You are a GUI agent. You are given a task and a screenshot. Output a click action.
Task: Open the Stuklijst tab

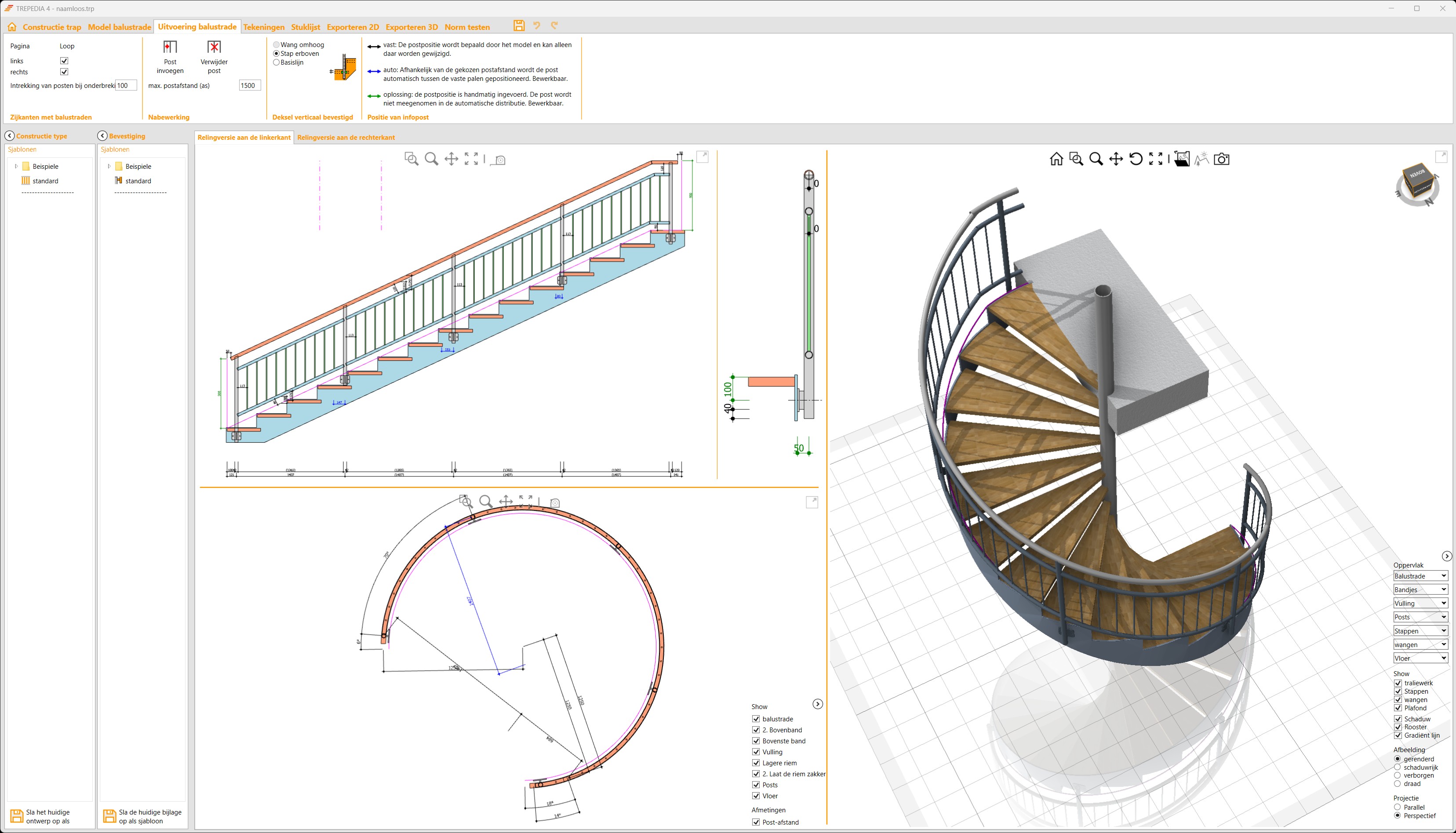(305, 27)
